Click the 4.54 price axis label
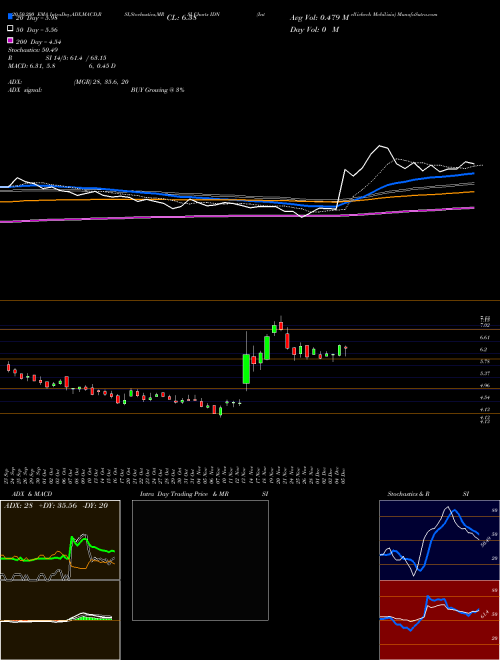This screenshot has height=660, width=500. pyautogui.click(x=485, y=397)
